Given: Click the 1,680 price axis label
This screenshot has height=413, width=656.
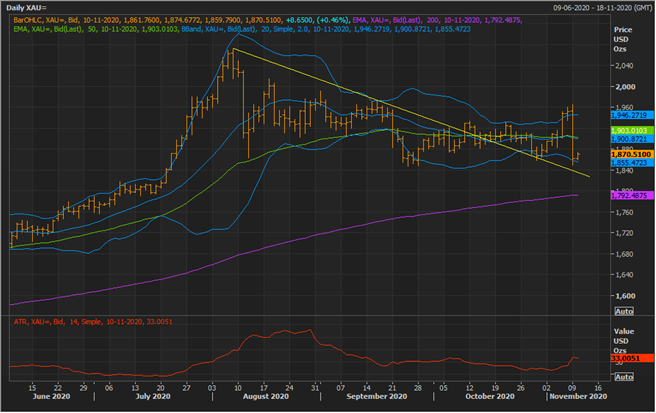Looking at the screenshot, I should pyautogui.click(x=624, y=254).
